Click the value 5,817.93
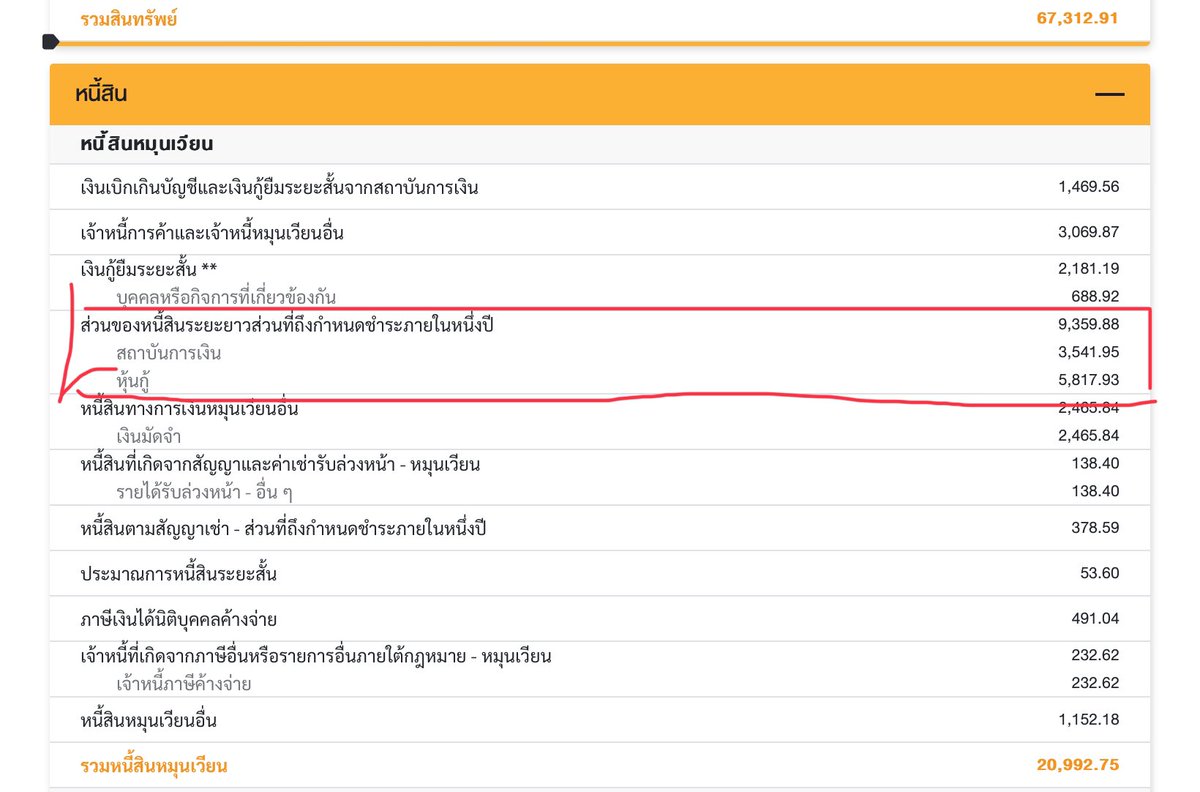1200x792 pixels. click(1088, 380)
